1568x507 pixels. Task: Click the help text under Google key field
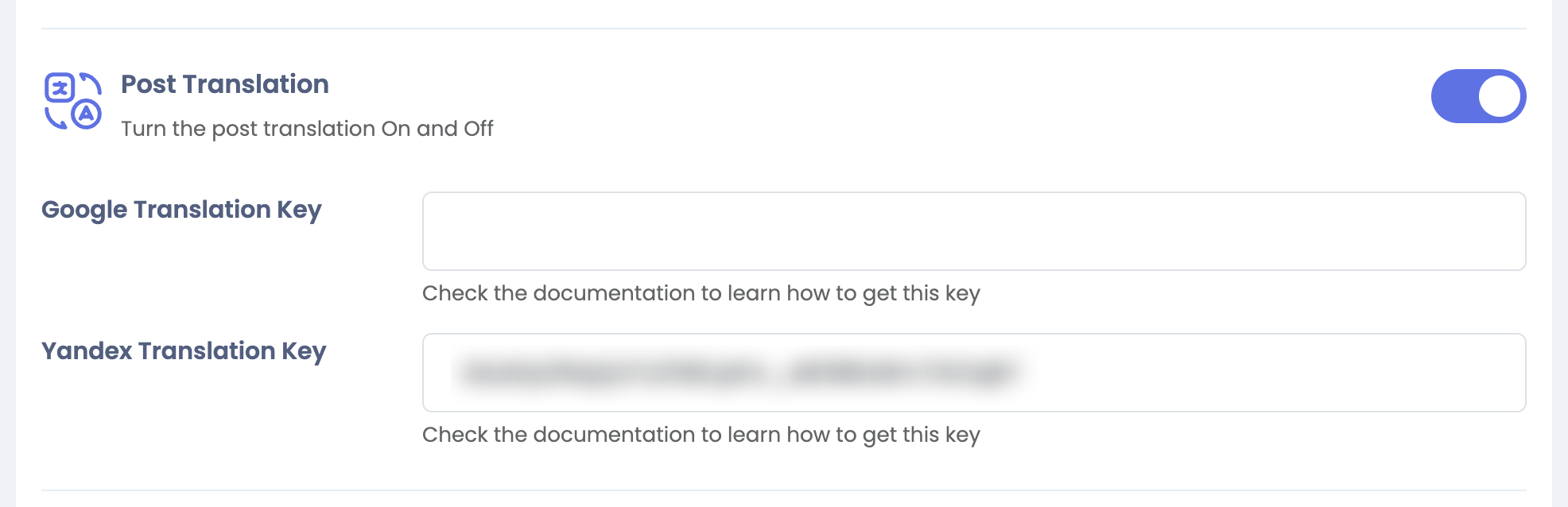point(701,293)
